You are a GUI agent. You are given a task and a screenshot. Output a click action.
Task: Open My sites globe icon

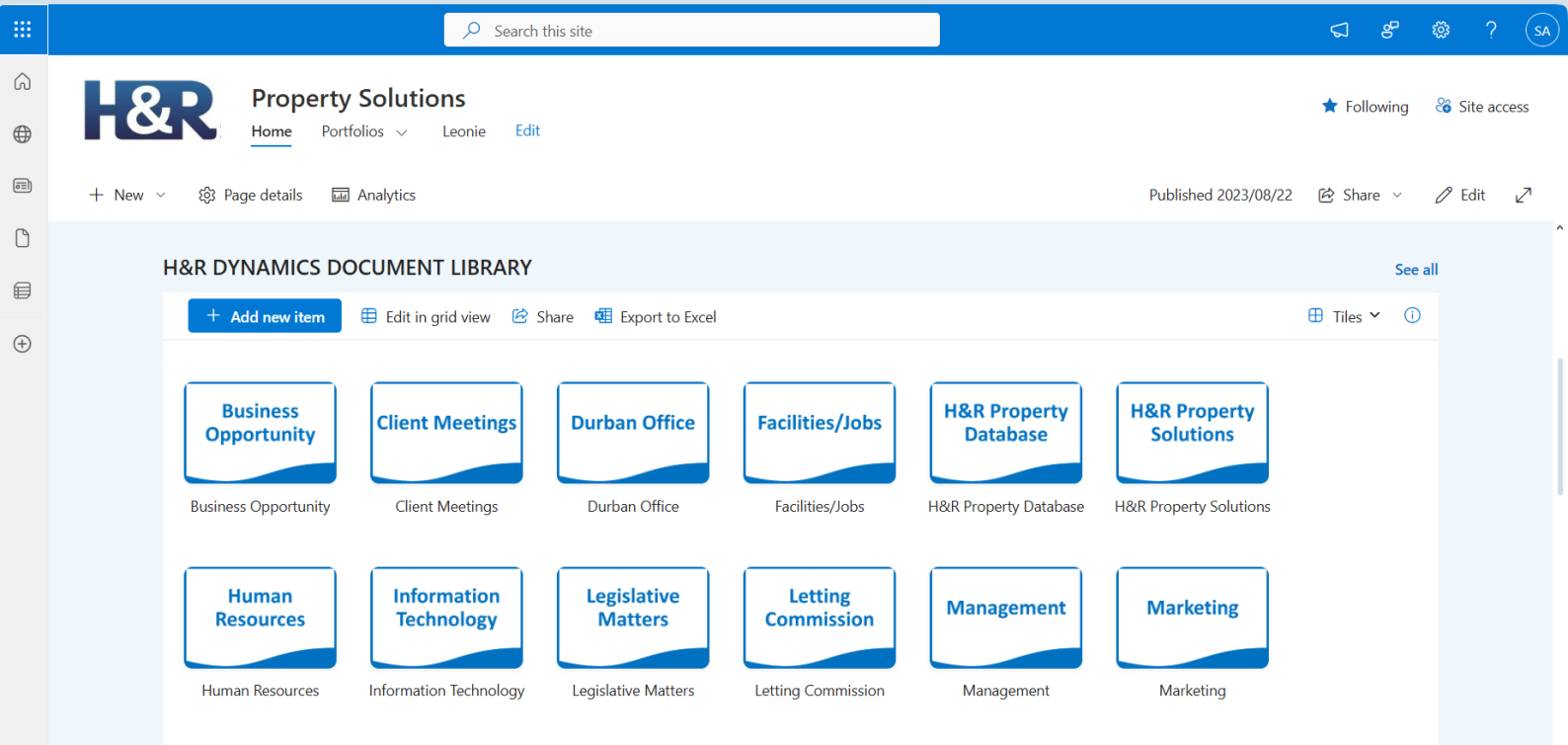click(23, 134)
